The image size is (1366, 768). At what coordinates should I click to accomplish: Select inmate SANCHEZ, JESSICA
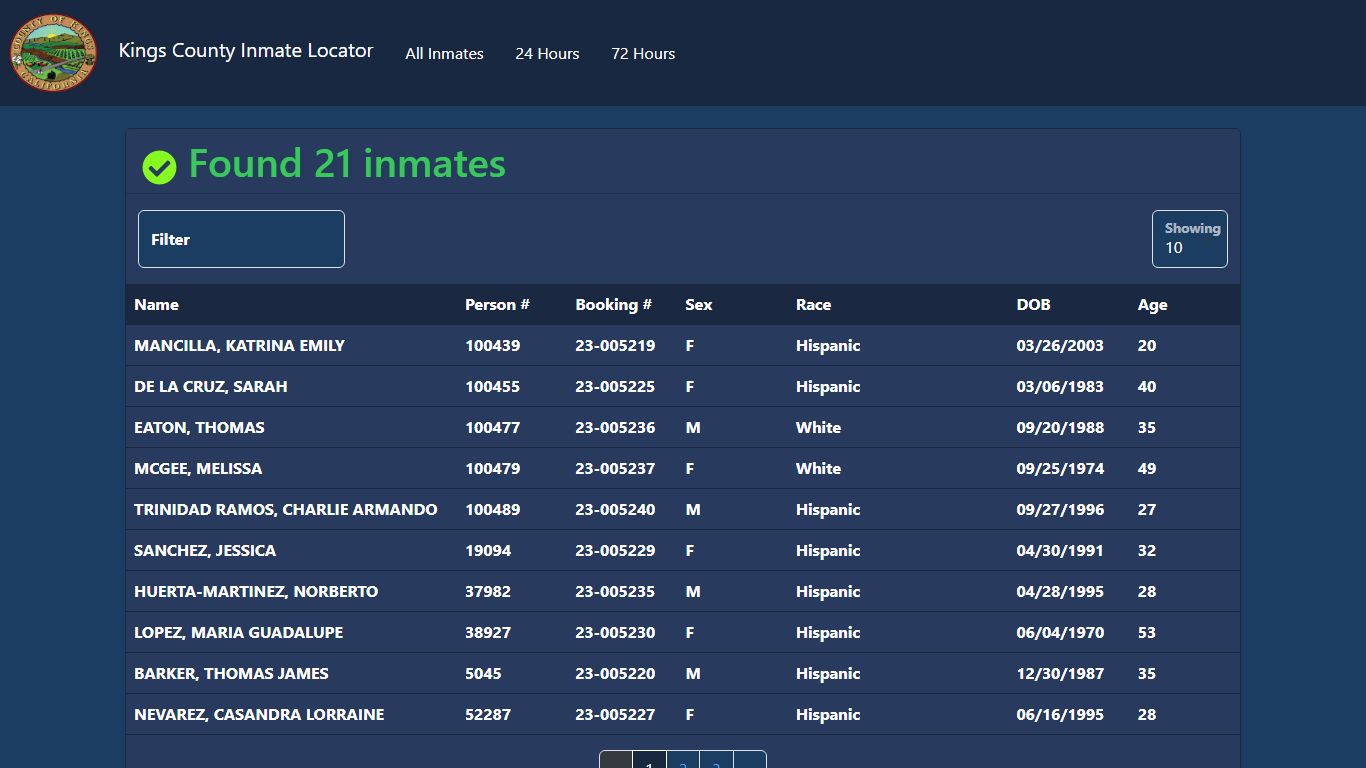tap(205, 551)
